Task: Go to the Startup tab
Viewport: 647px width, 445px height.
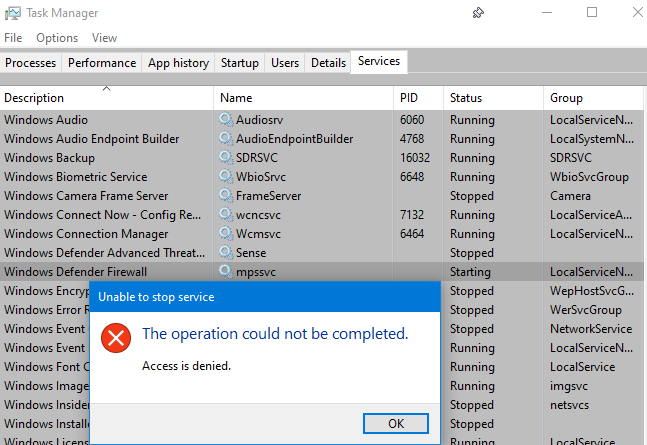Action: click(240, 63)
